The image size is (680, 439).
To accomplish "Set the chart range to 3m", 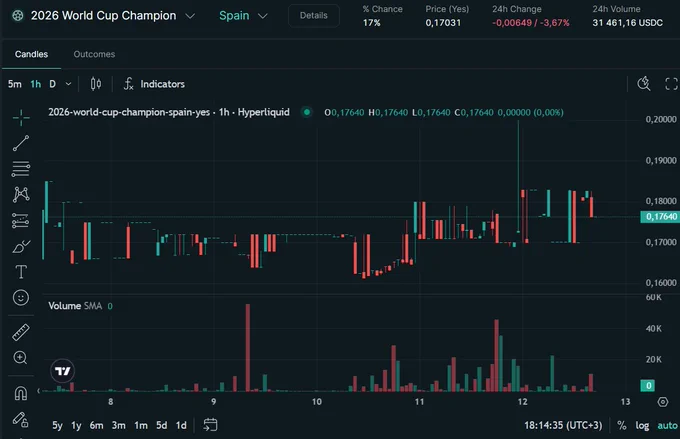I will click(x=118, y=426).
